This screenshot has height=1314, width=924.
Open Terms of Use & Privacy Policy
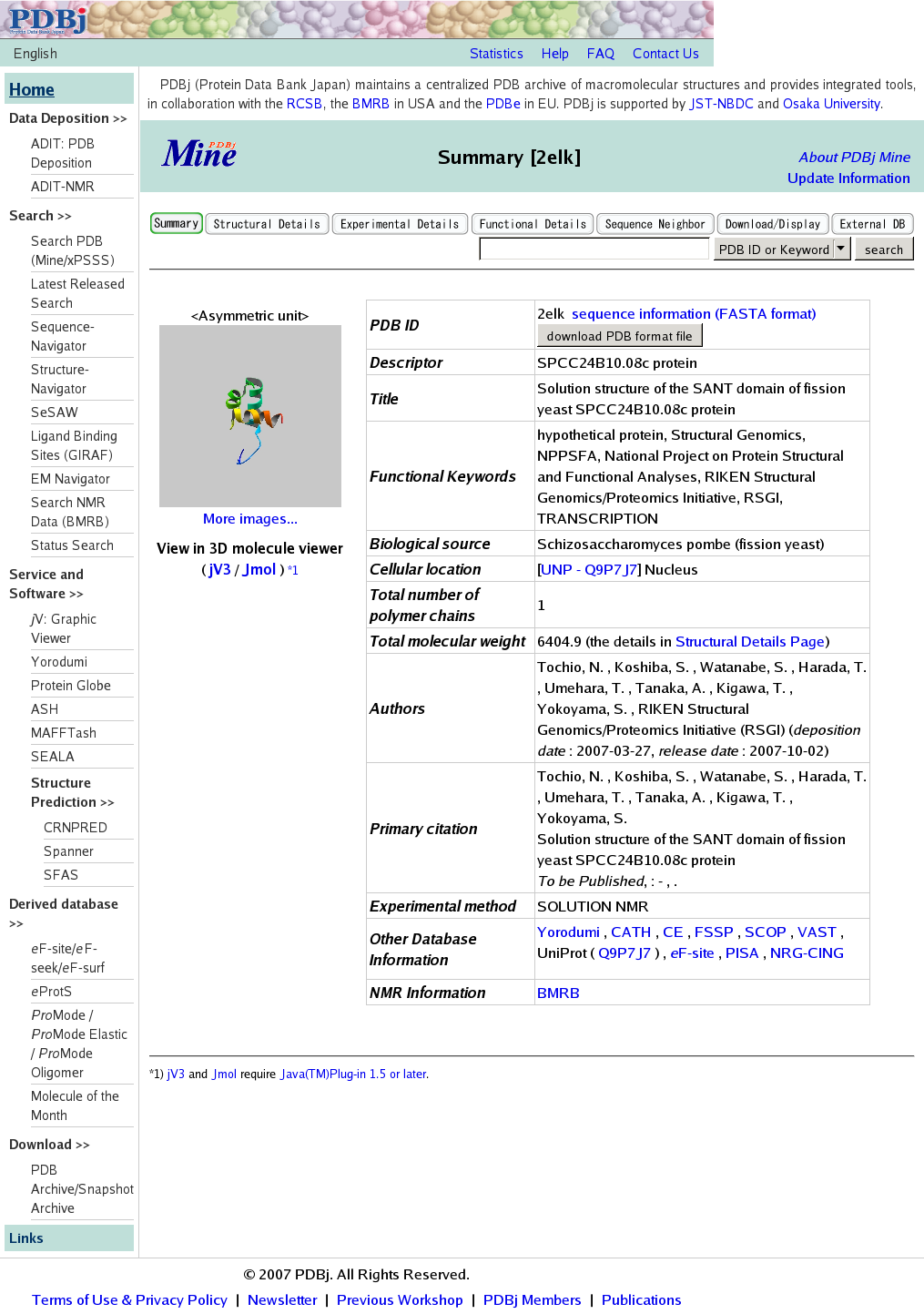(129, 1299)
